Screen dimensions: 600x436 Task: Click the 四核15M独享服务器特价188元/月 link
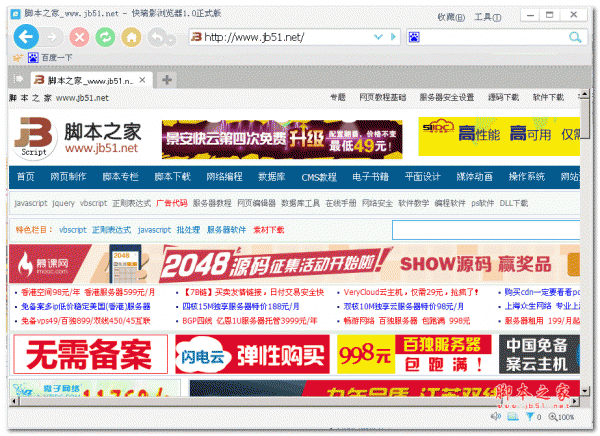pyautogui.click(x=241, y=306)
